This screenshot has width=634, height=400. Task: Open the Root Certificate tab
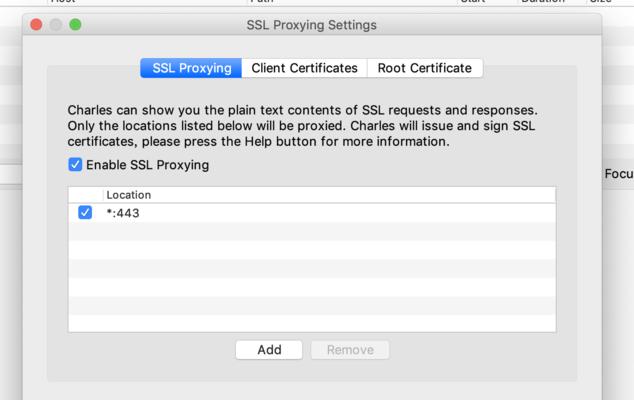click(x=425, y=68)
